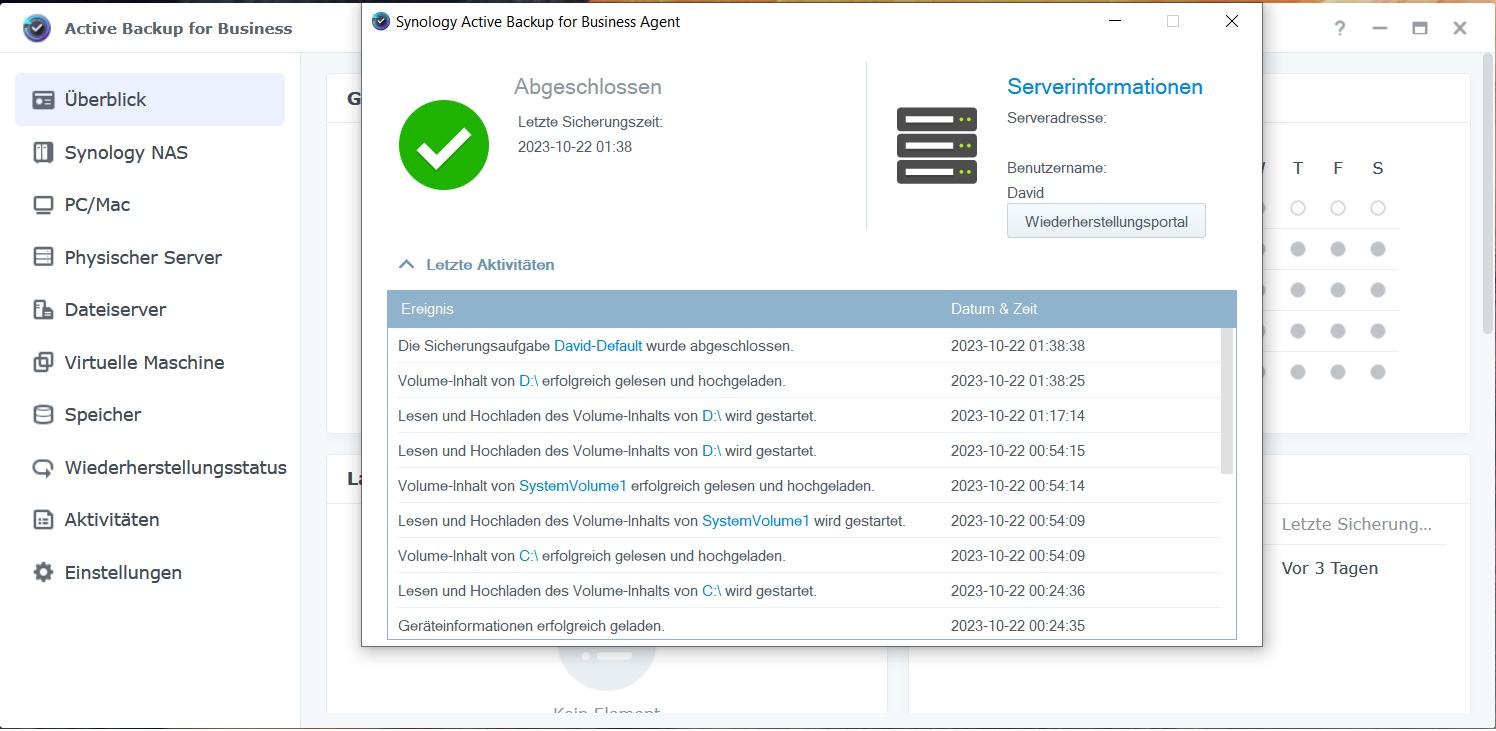Click the Agent window title icon
This screenshot has width=1496, height=731.
tap(380, 21)
